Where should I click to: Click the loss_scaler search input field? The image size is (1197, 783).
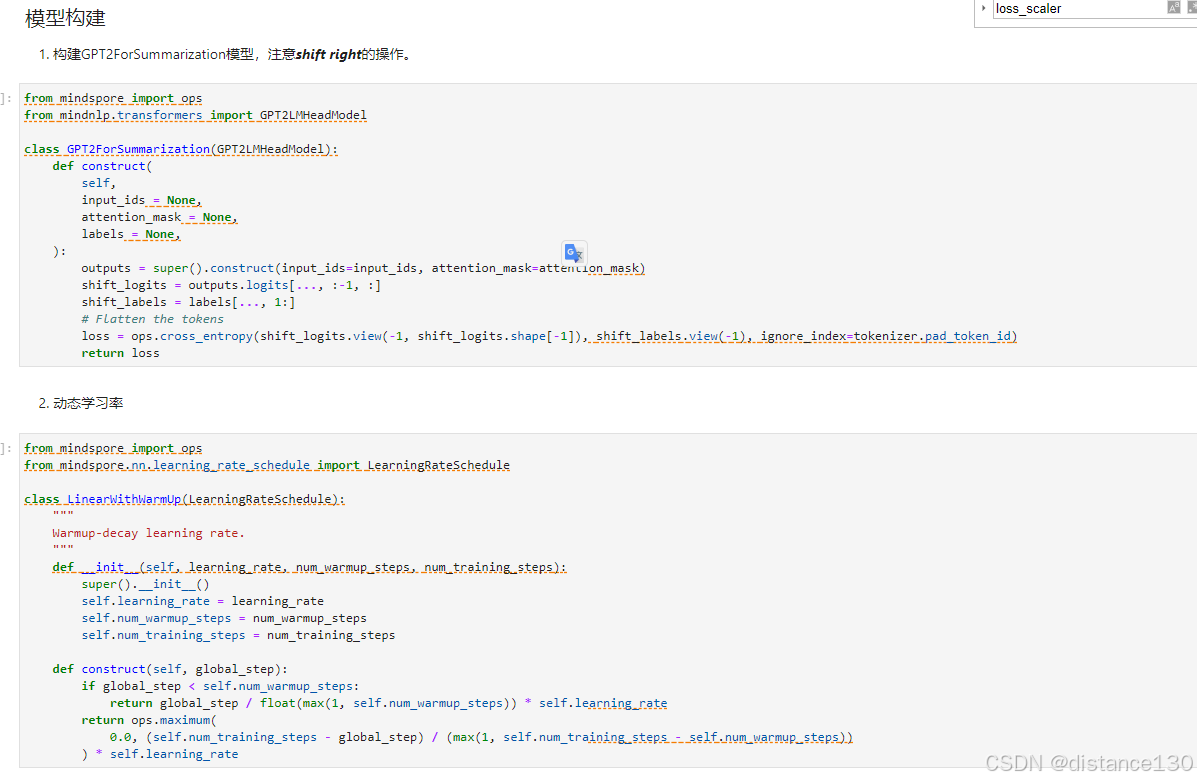[x=1078, y=8]
